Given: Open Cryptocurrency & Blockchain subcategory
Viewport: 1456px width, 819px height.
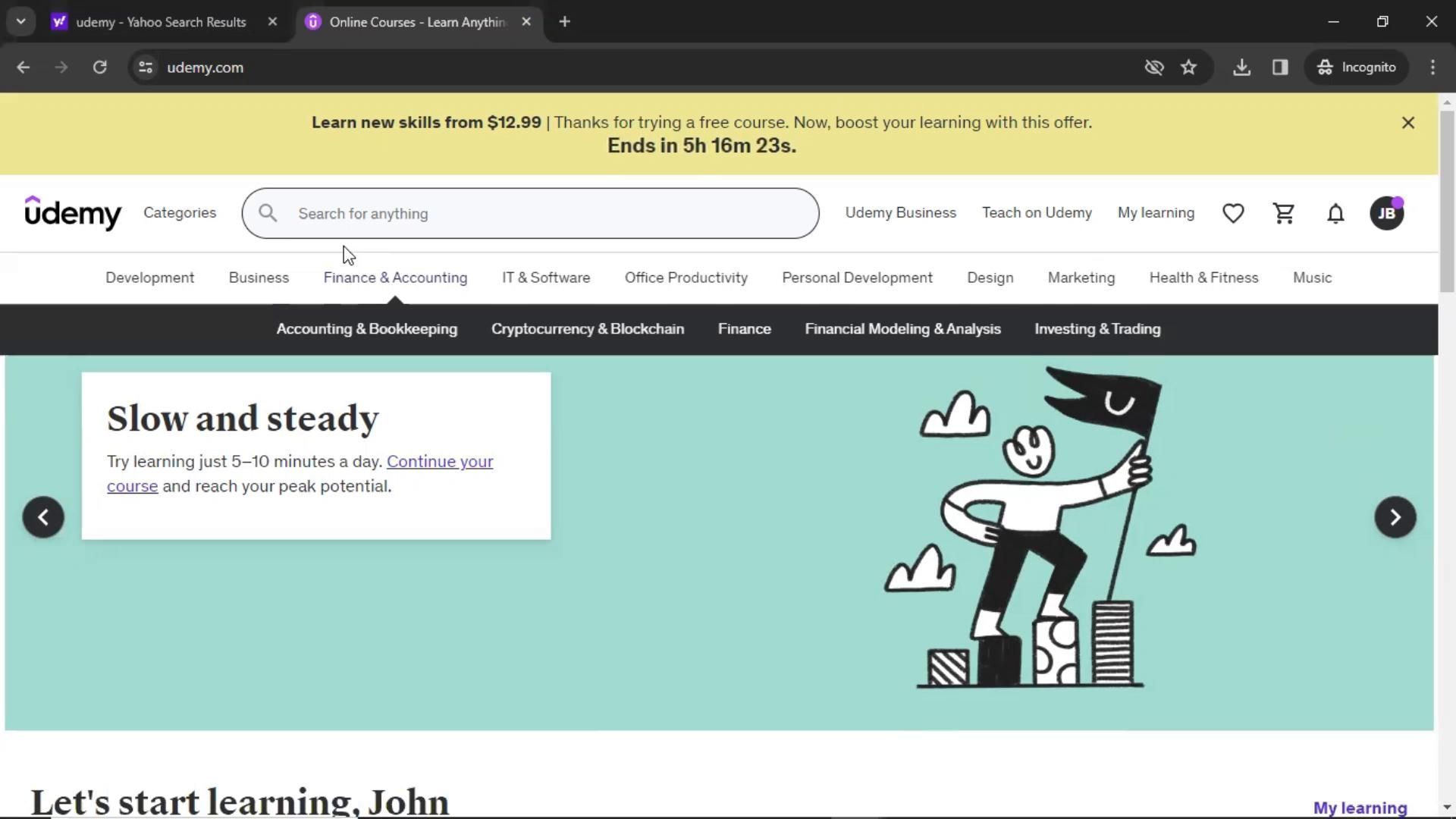Looking at the screenshot, I should [x=587, y=329].
